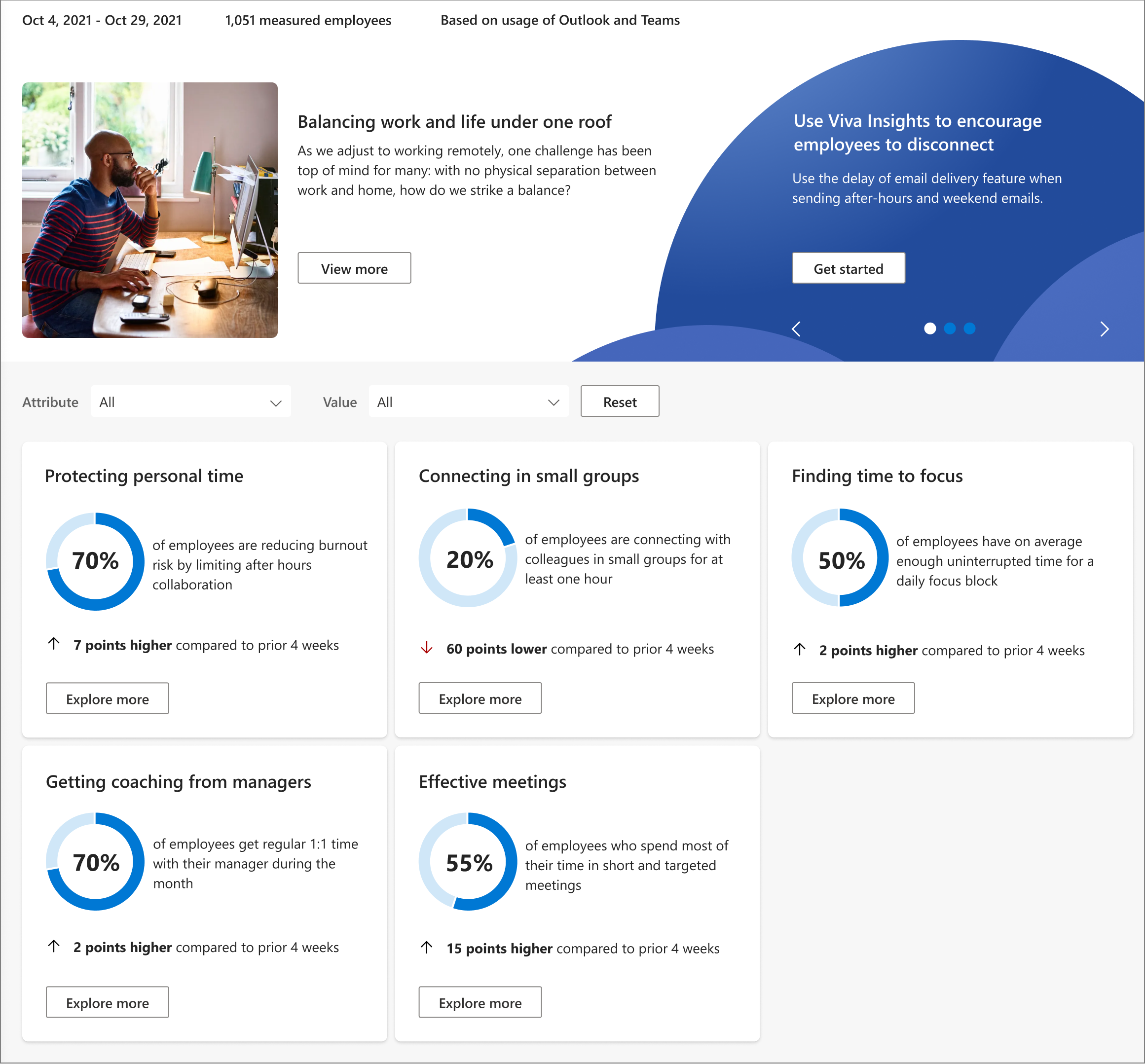Explore more on Finding time to focus
Image resolution: width=1145 pixels, height=1064 pixels.
[853, 698]
